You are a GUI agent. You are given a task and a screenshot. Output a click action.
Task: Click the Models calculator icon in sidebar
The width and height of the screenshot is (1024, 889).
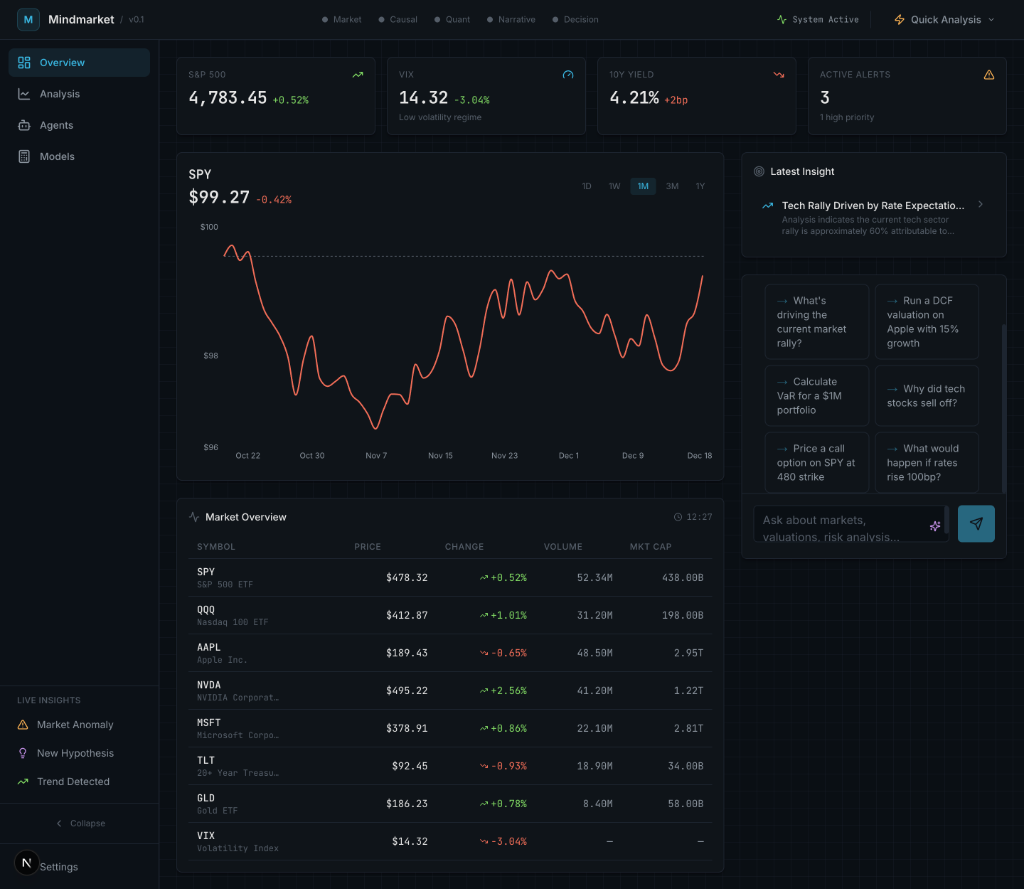[x=24, y=157]
